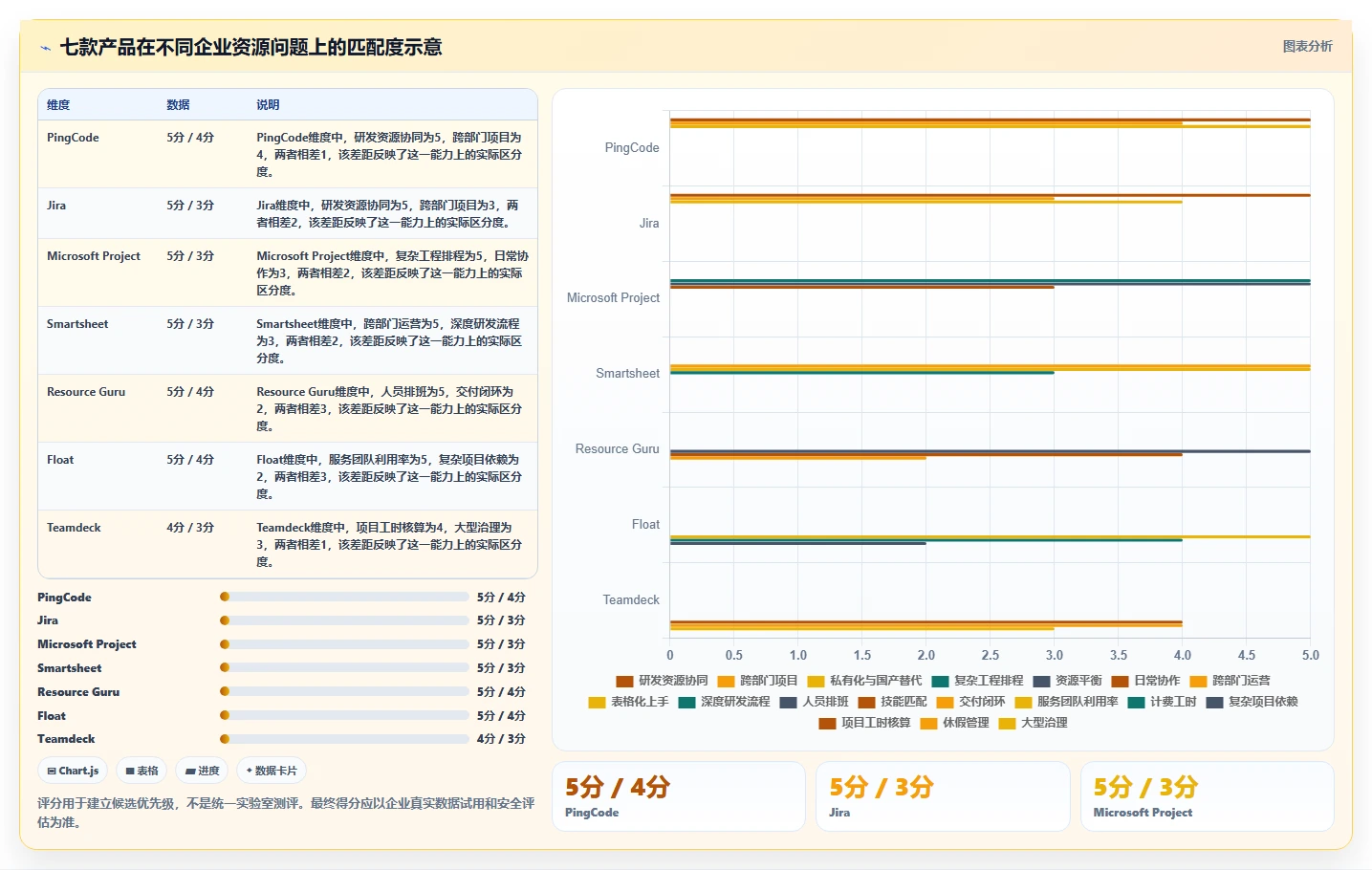Open the 图表分析 tag in the header

[1307, 46]
